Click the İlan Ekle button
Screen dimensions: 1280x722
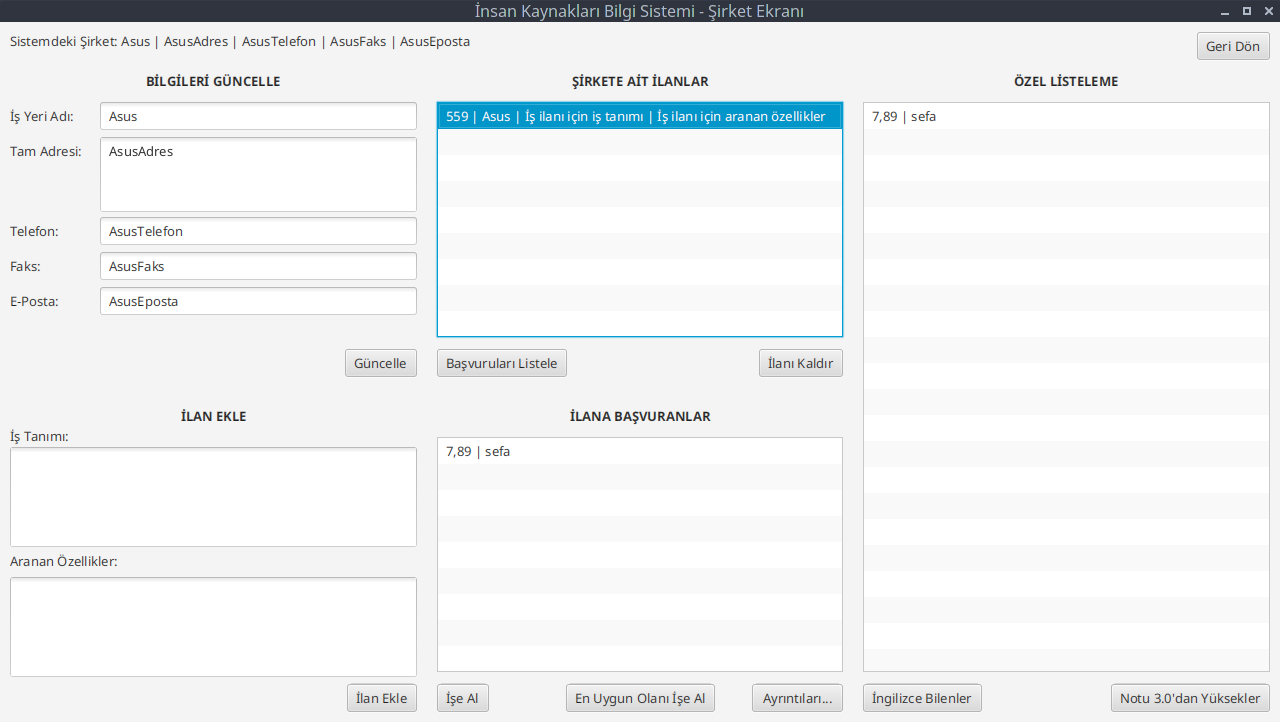tap(382, 698)
